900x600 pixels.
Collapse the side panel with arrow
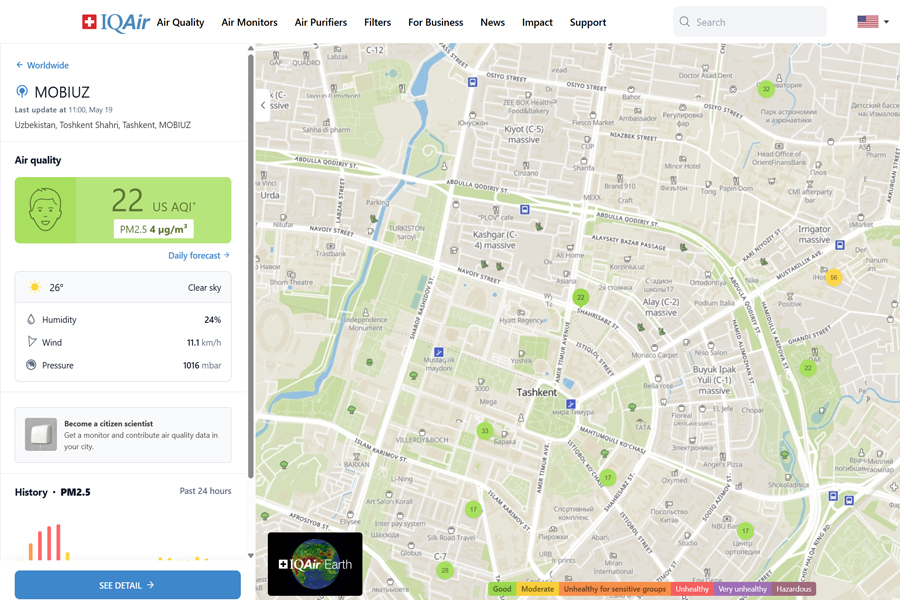[263, 105]
